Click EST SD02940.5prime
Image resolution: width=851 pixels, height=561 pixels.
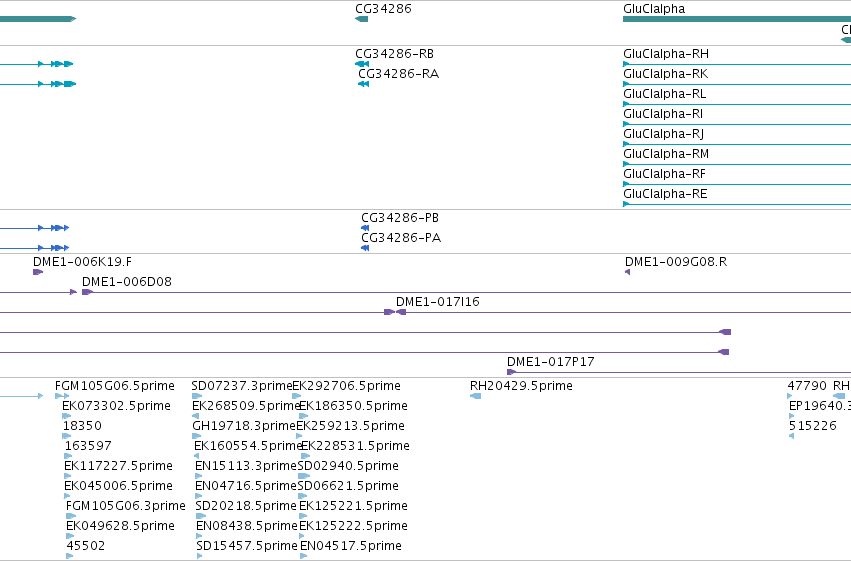point(348,466)
